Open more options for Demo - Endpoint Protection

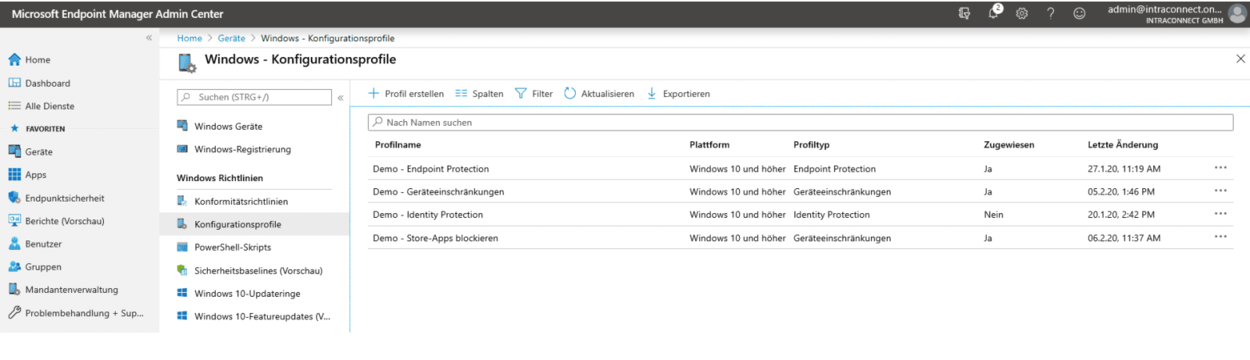(1220, 168)
